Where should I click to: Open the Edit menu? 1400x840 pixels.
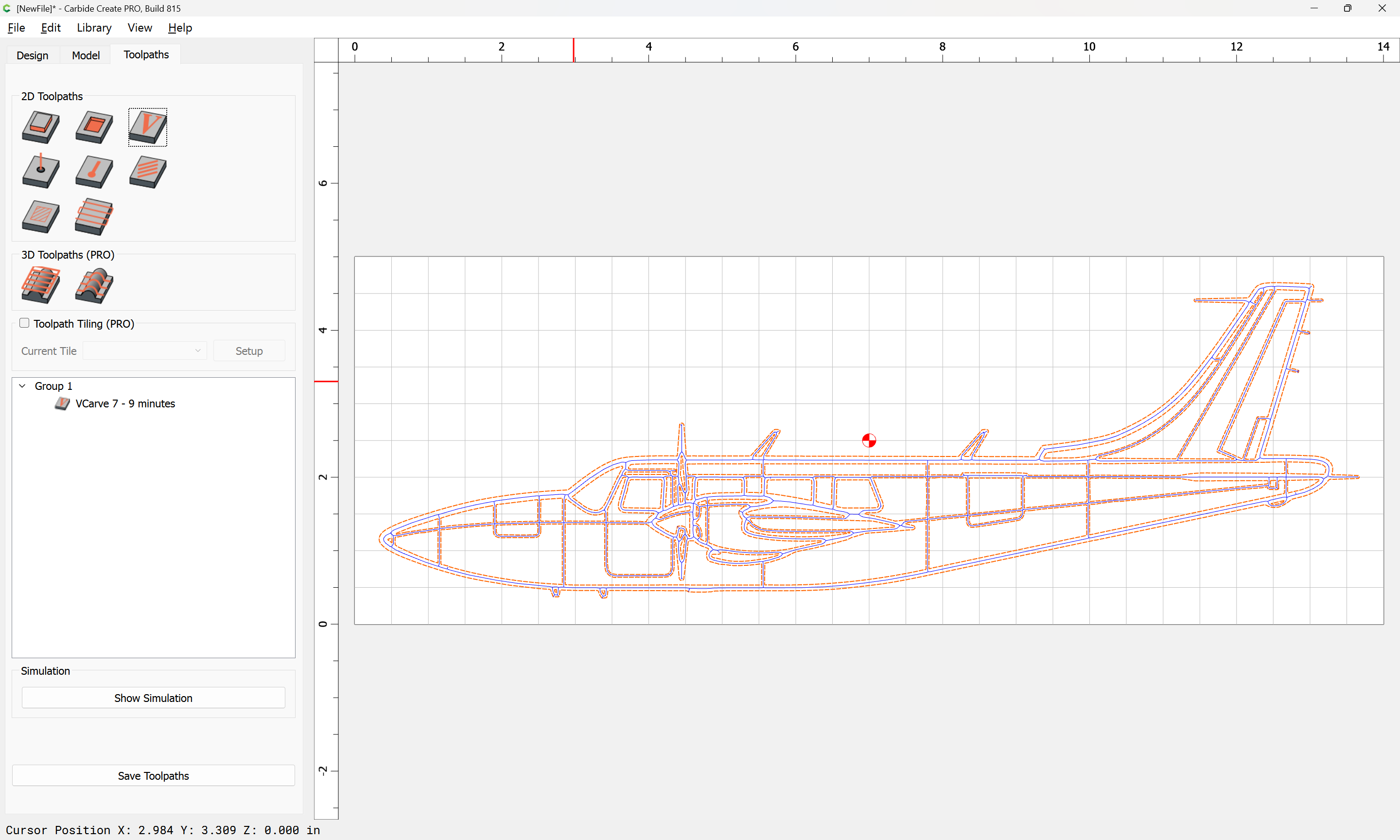(51, 28)
